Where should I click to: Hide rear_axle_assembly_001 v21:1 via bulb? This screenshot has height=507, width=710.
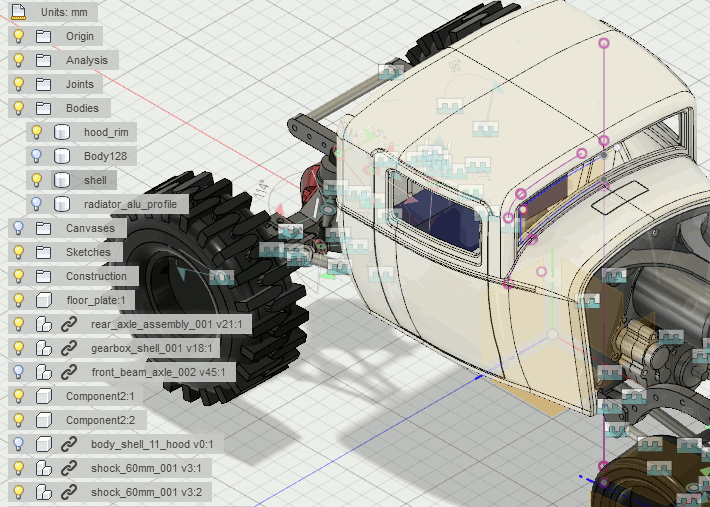[x=19, y=324]
